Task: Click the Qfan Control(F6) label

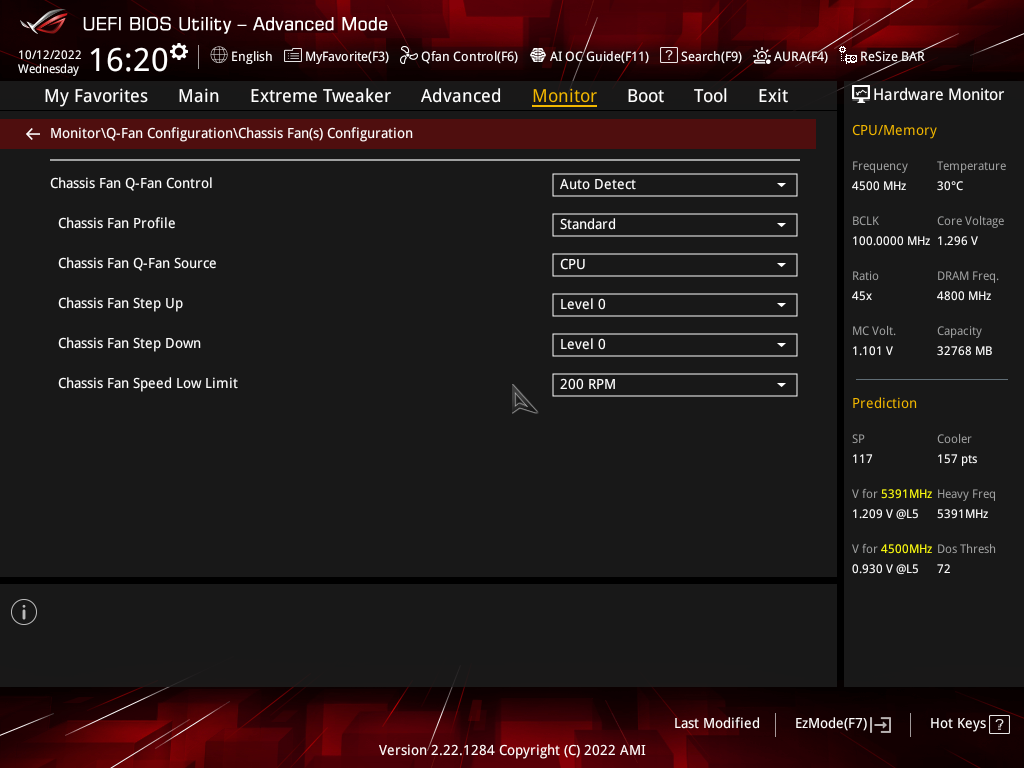Action: point(470,57)
